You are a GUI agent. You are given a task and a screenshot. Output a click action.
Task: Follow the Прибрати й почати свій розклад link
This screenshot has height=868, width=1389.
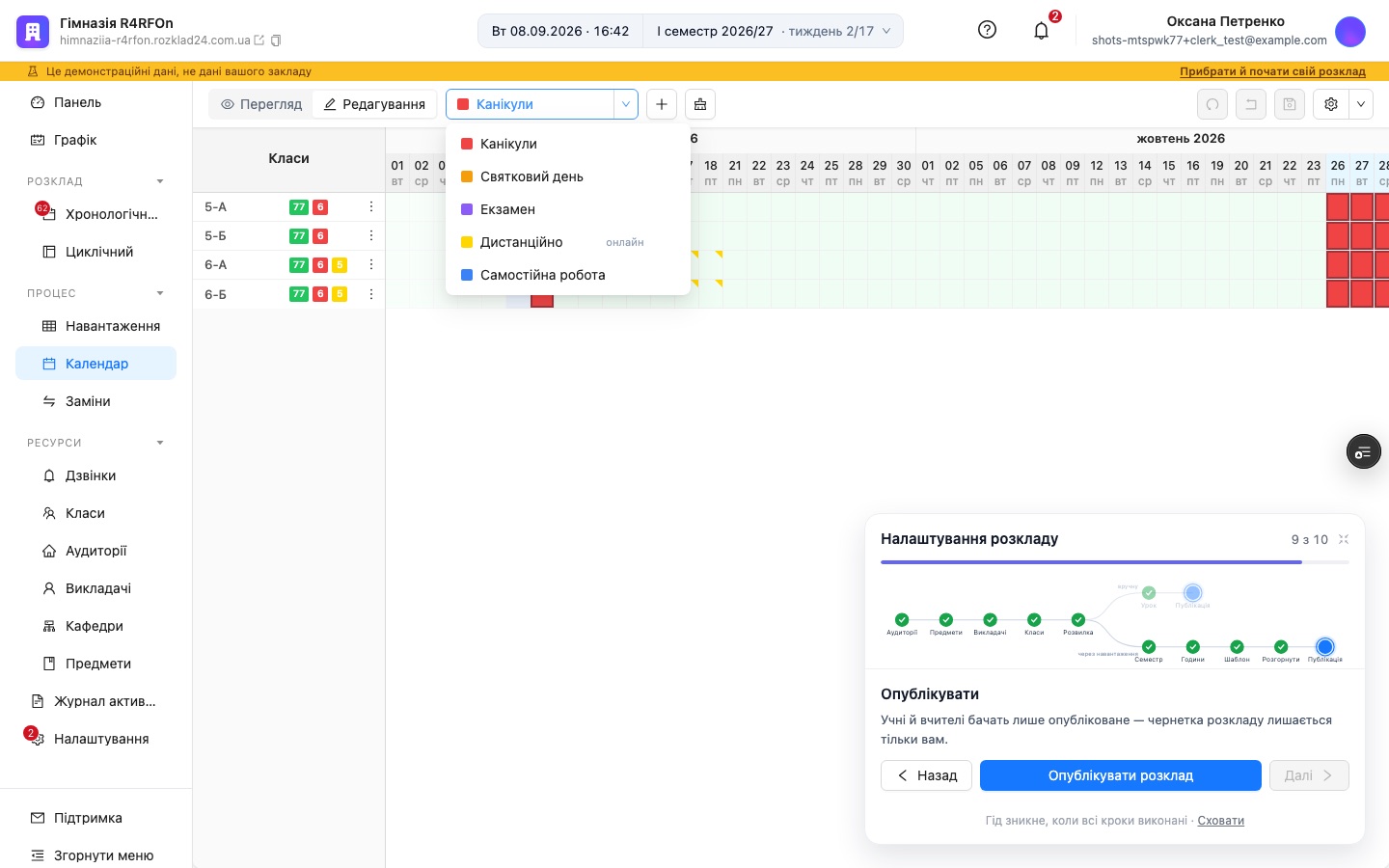[1272, 71]
